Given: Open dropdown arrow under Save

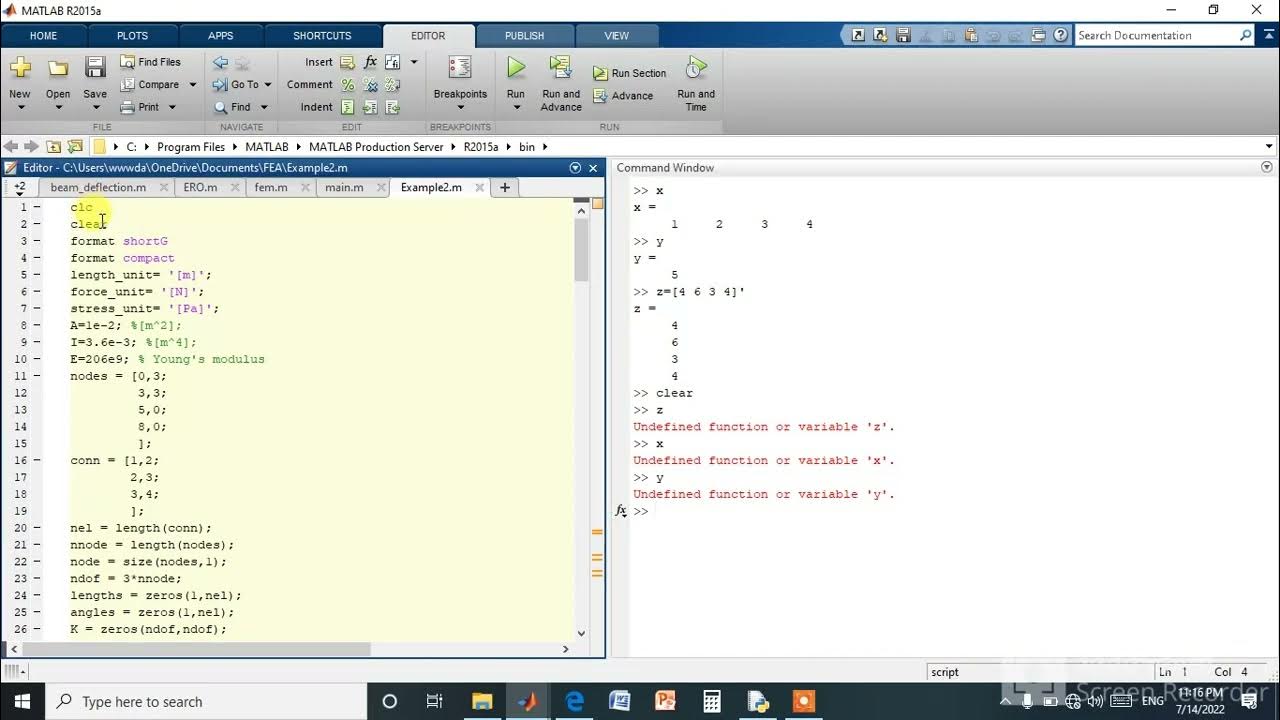Looking at the screenshot, I should (95, 107).
